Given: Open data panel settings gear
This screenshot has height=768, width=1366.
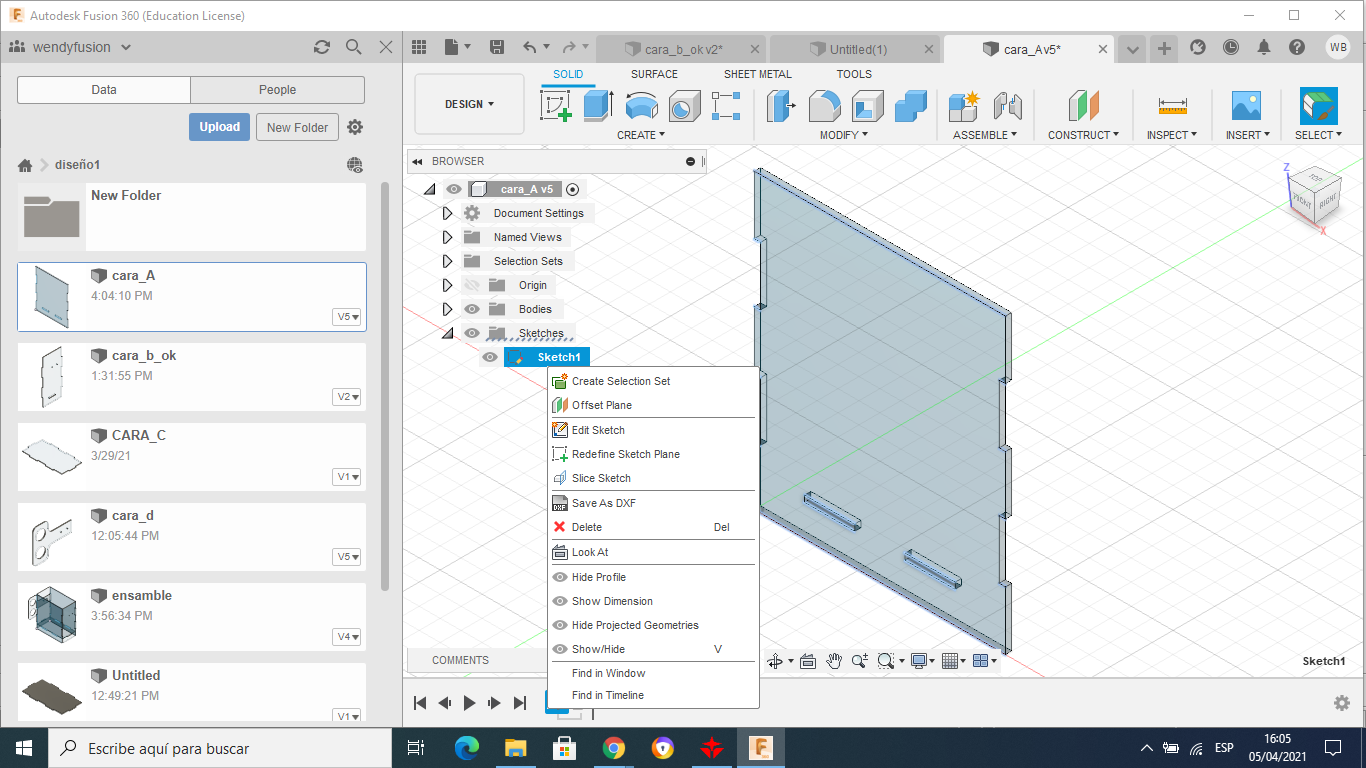Looking at the screenshot, I should (x=355, y=127).
